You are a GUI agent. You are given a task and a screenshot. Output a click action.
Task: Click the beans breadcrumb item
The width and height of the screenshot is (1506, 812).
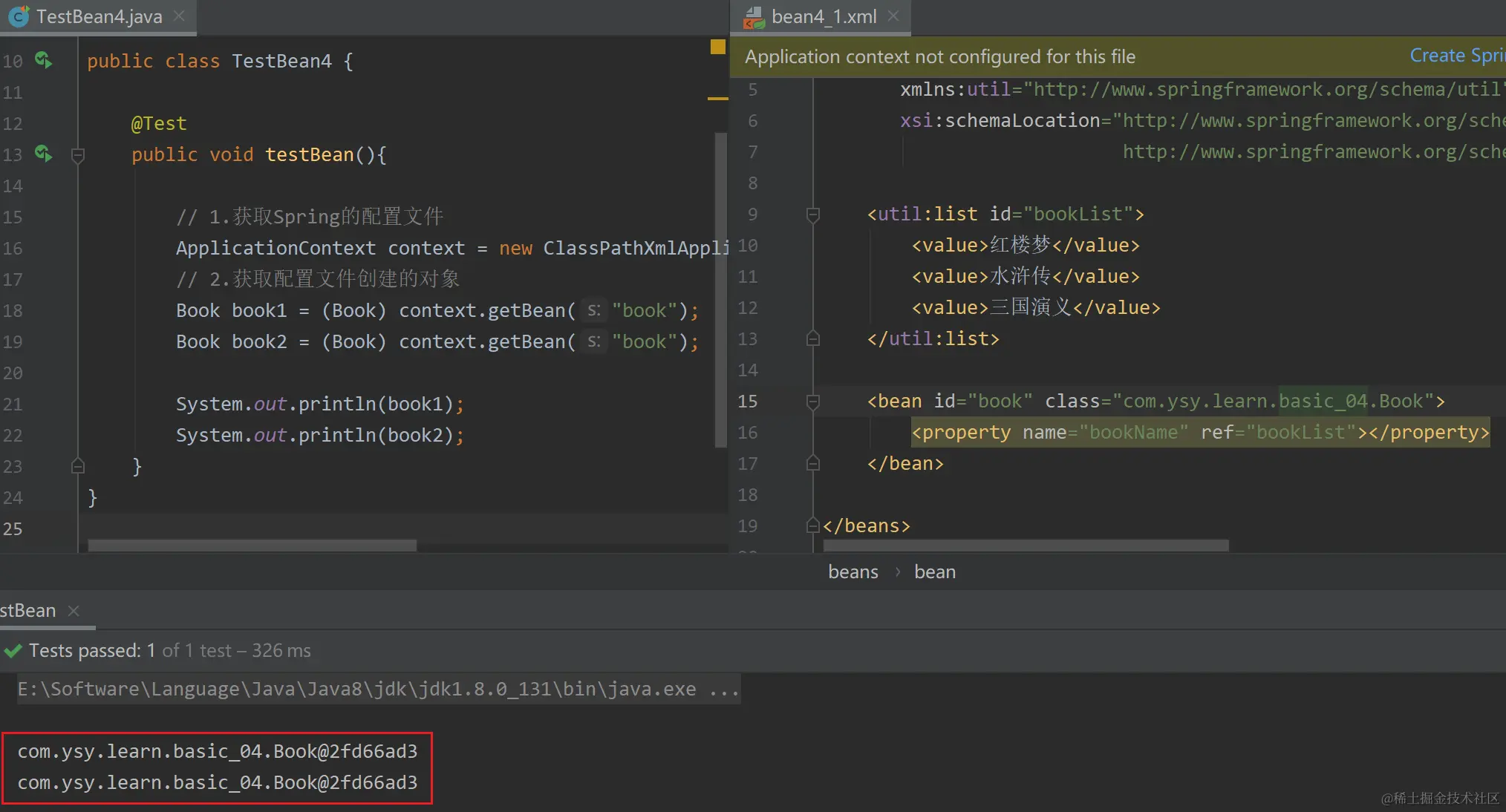853,572
